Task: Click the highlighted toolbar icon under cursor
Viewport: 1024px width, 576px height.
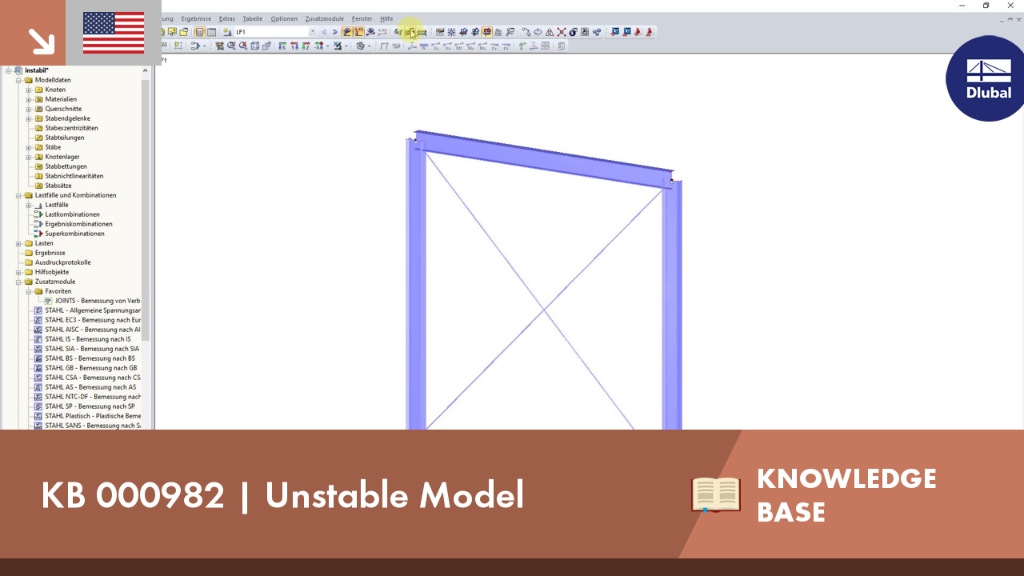Action: coord(411,32)
